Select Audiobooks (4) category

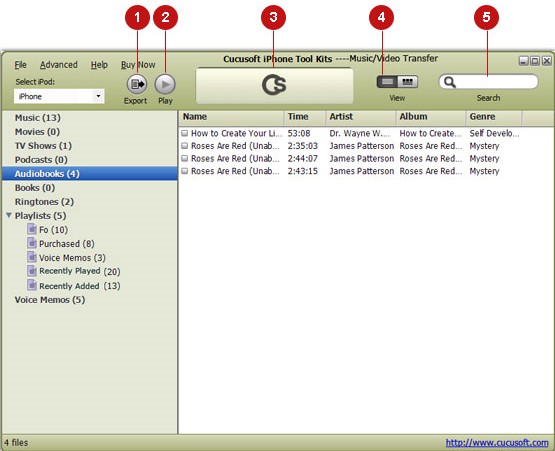(x=90, y=173)
